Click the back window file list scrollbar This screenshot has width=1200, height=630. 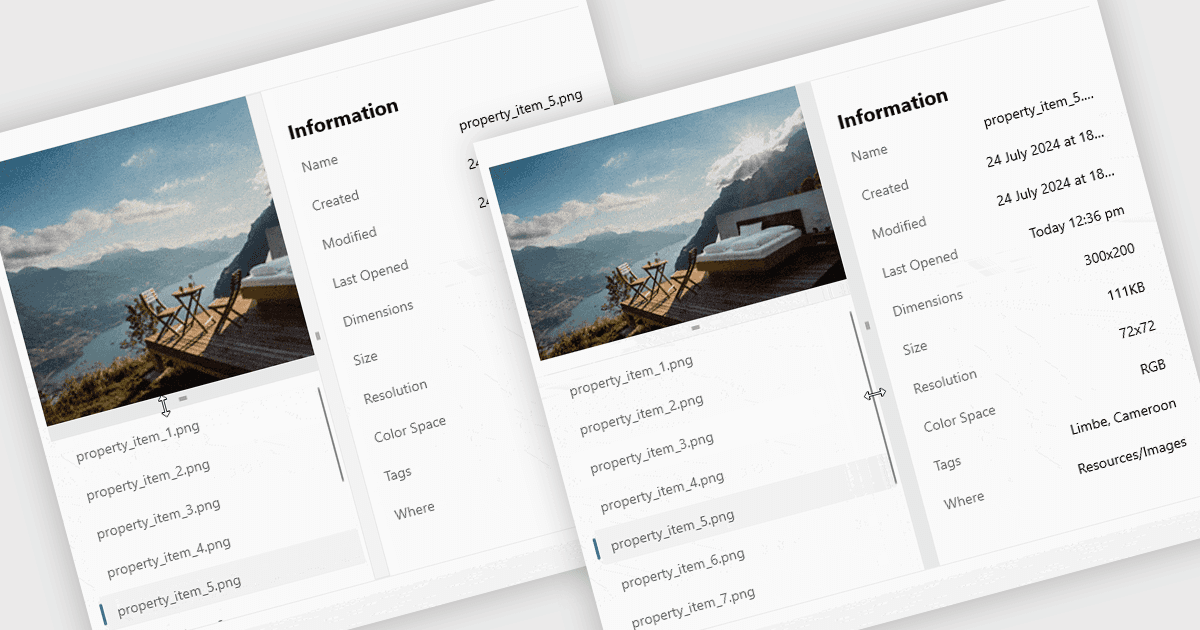[x=331, y=433]
